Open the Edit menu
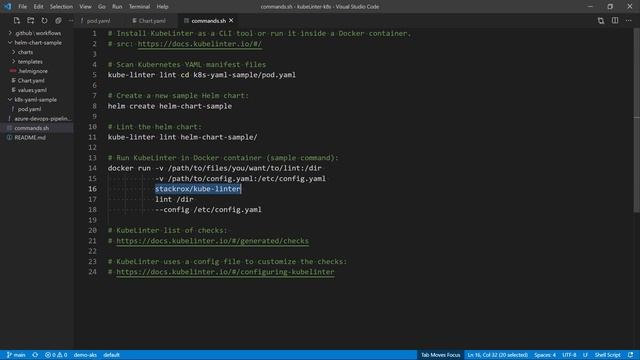 (x=38, y=7)
